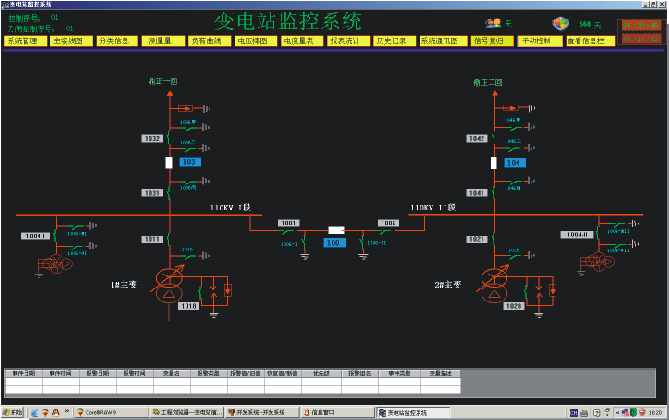Click the white breaker symbol beside 104
Image resolution: width=669 pixels, height=420 pixels.
[493, 161]
